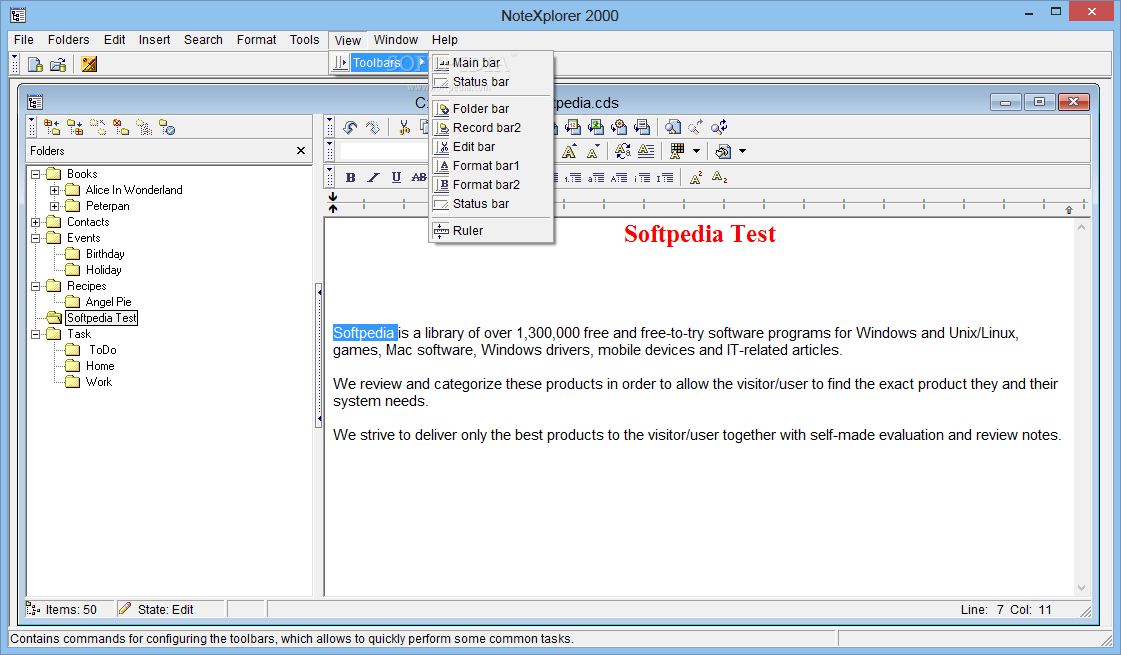Toggle Folder bar visibility
This screenshot has height=655, width=1121.
(491, 109)
